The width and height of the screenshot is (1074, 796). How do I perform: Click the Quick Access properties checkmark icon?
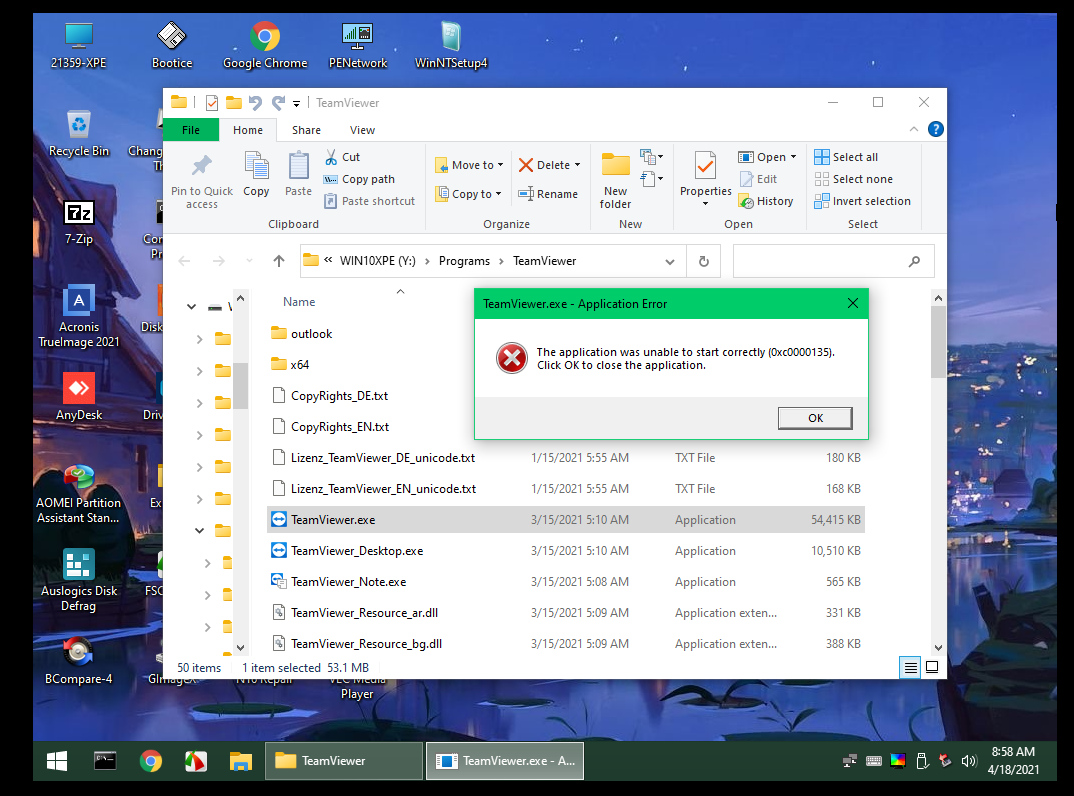[212, 103]
